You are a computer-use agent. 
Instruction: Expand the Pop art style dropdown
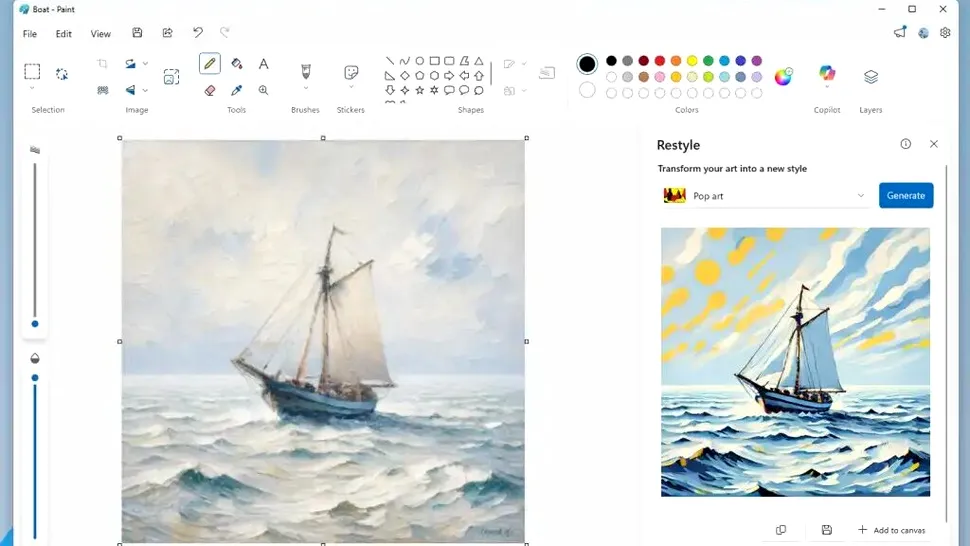(765, 196)
